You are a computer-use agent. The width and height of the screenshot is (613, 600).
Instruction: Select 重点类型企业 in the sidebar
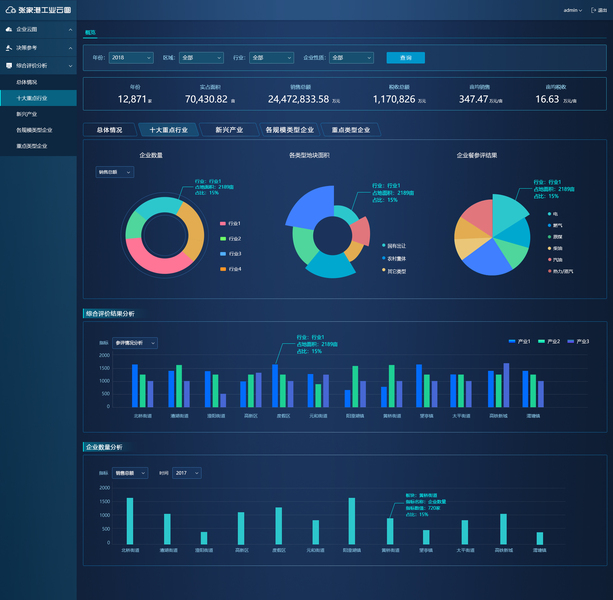click(x=38, y=146)
